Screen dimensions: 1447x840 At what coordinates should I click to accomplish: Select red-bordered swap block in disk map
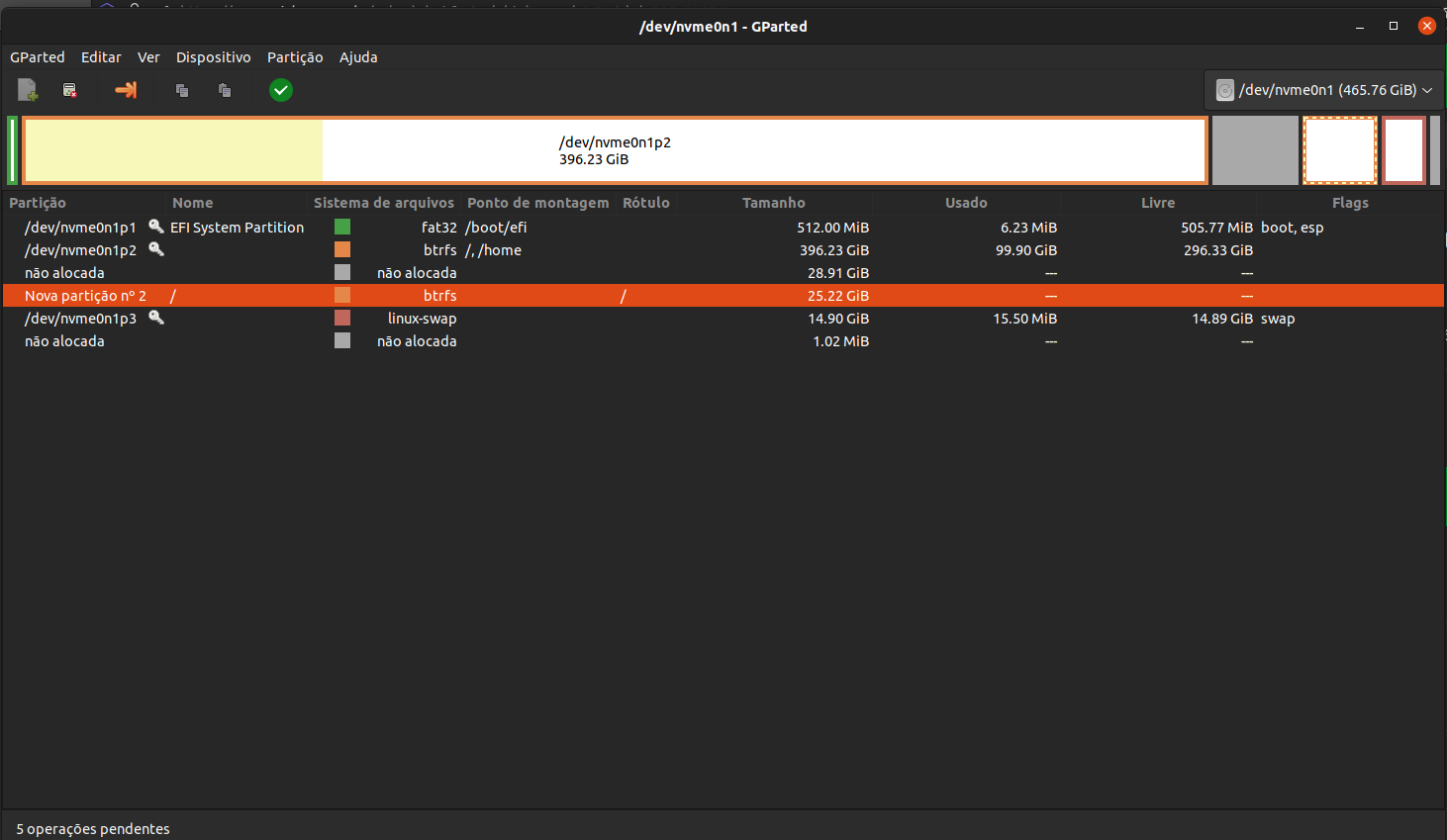(x=1403, y=150)
